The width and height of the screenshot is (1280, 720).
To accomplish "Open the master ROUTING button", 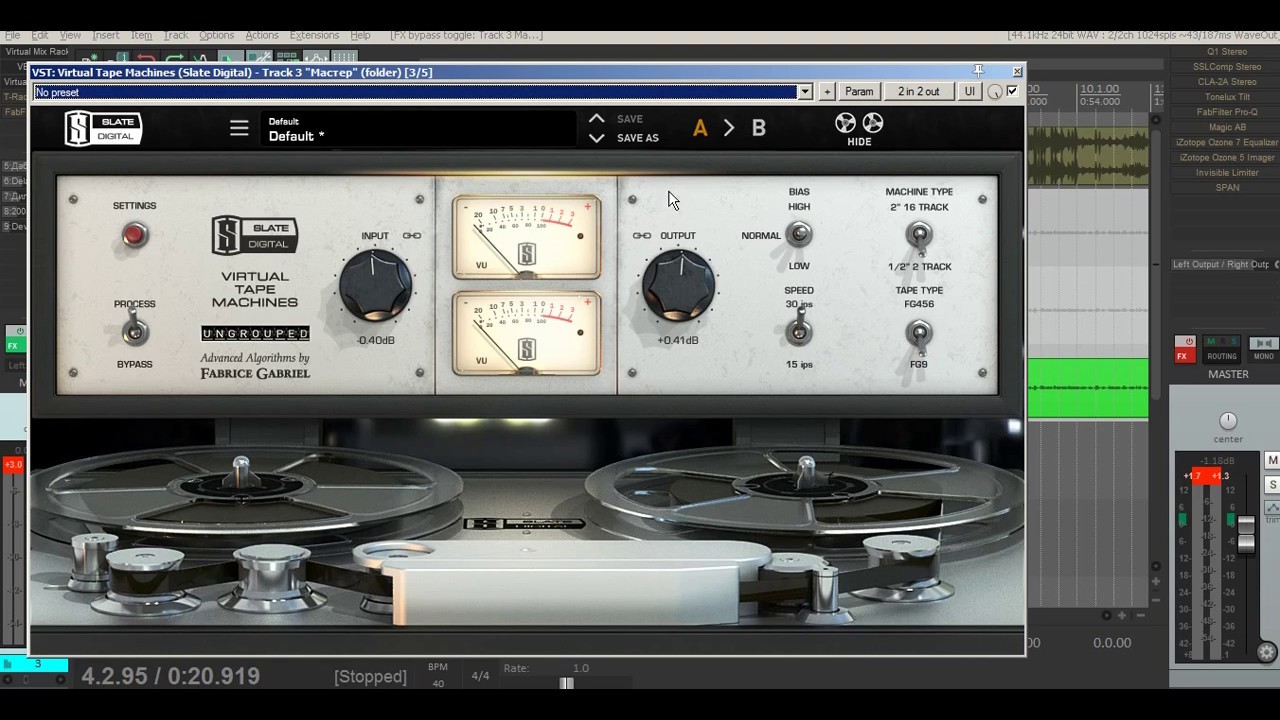I will [x=1221, y=349].
